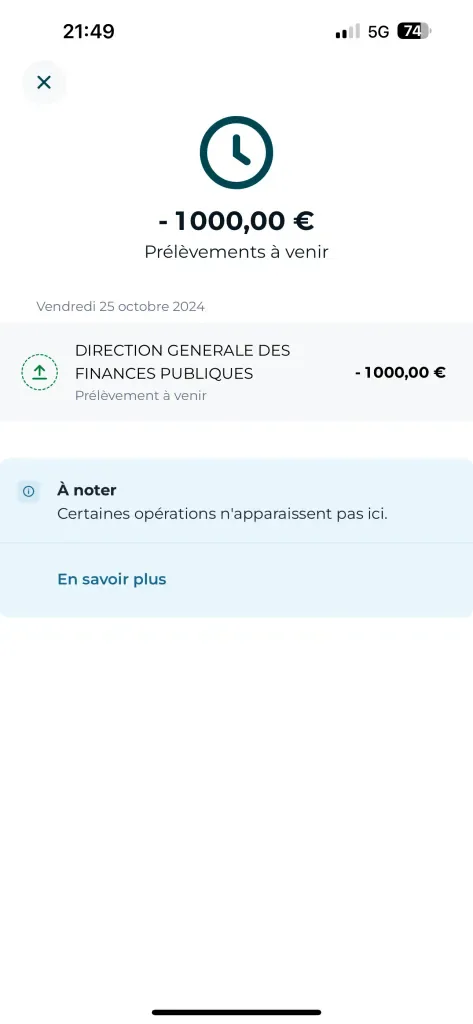Open En savoir plus link
473x1024 pixels.
point(112,579)
